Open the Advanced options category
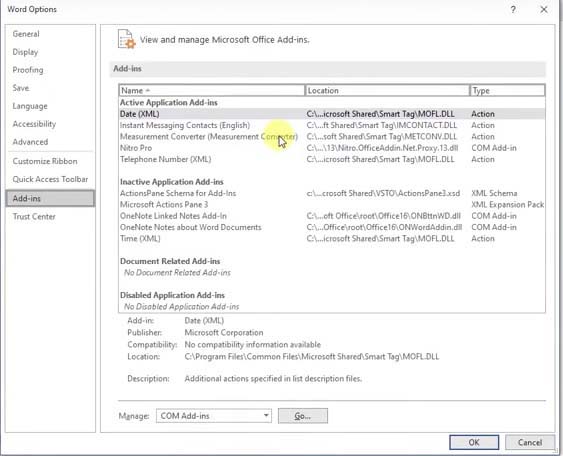563x456 pixels. pos(30,142)
